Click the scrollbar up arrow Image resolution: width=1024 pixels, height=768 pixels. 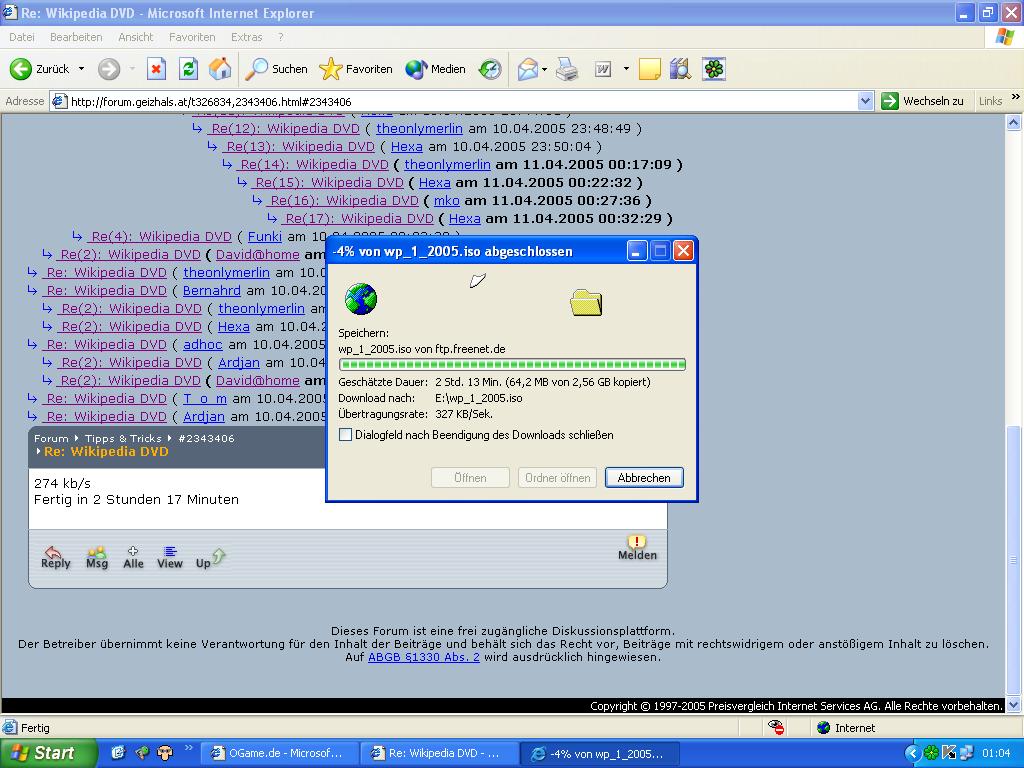coord(1014,121)
